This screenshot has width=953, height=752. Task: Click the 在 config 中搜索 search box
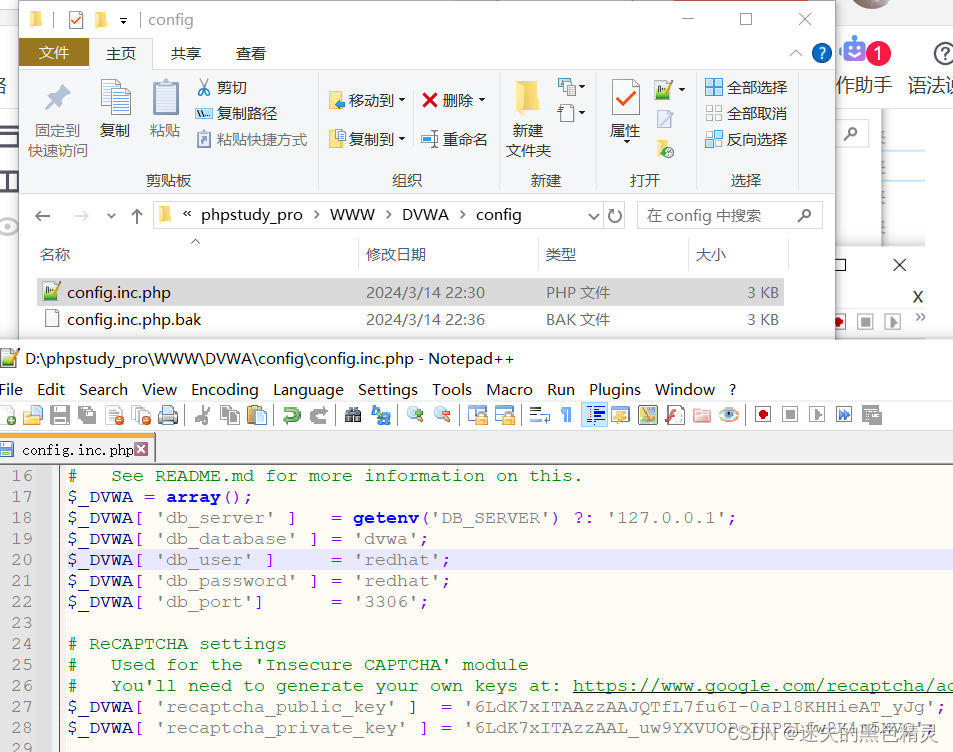718,215
